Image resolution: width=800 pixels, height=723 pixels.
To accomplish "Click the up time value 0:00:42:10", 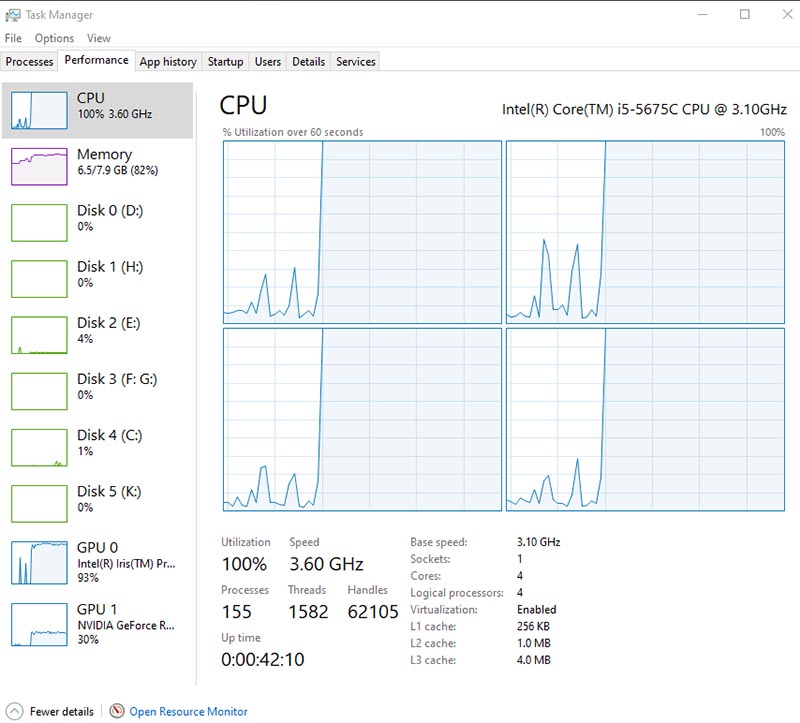I will [263, 659].
